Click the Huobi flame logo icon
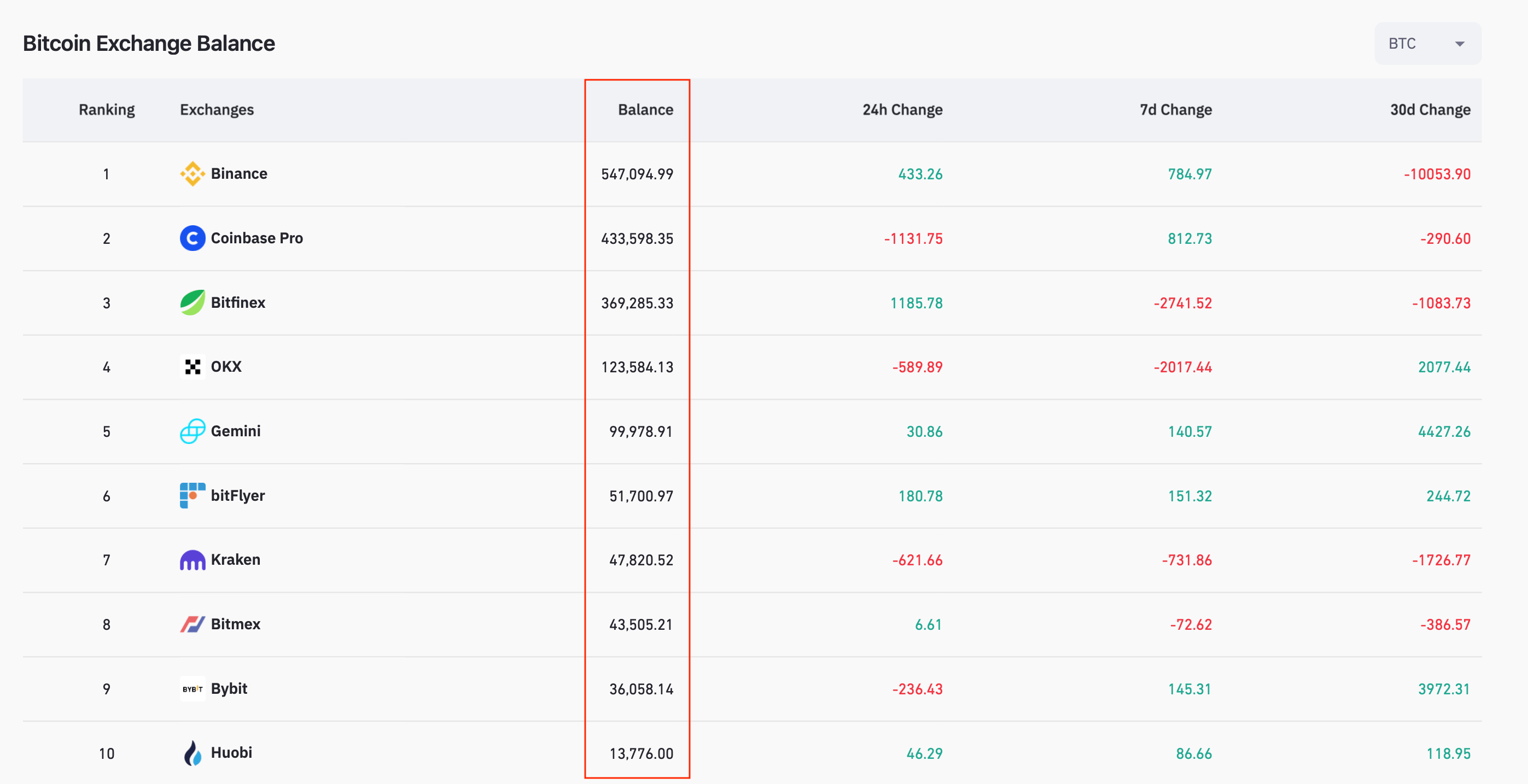1528x784 pixels. (192, 753)
